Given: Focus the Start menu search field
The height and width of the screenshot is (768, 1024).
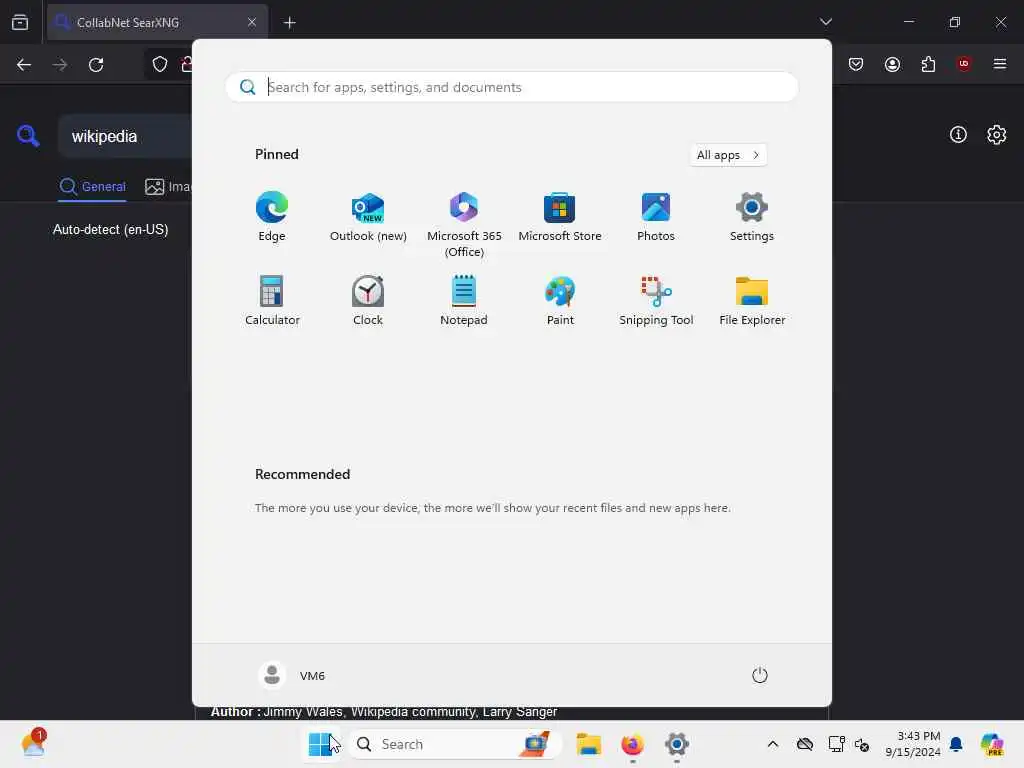Looking at the screenshot, I should pos(512,87).
